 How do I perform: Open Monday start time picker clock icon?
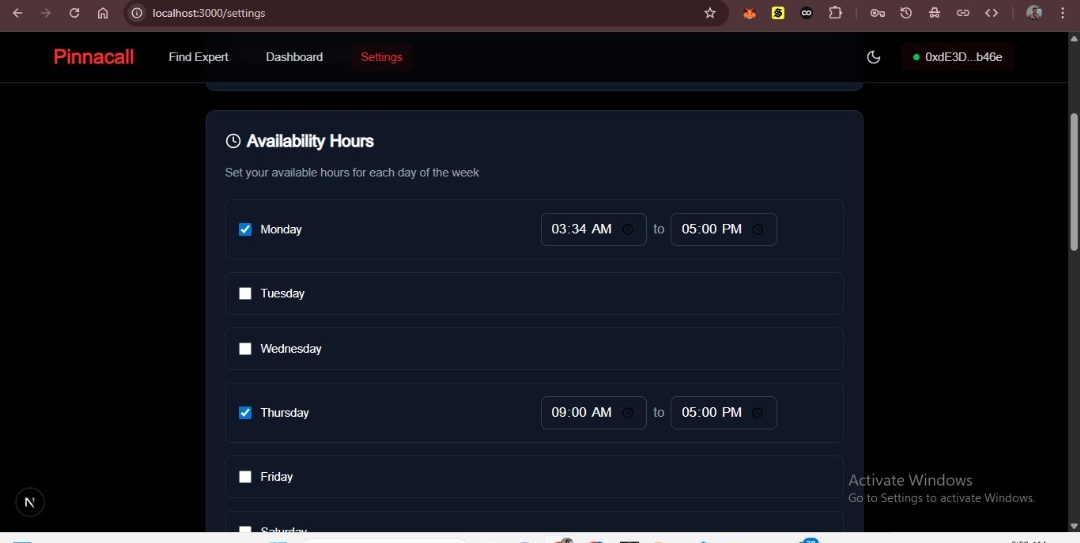click(627, 229)
